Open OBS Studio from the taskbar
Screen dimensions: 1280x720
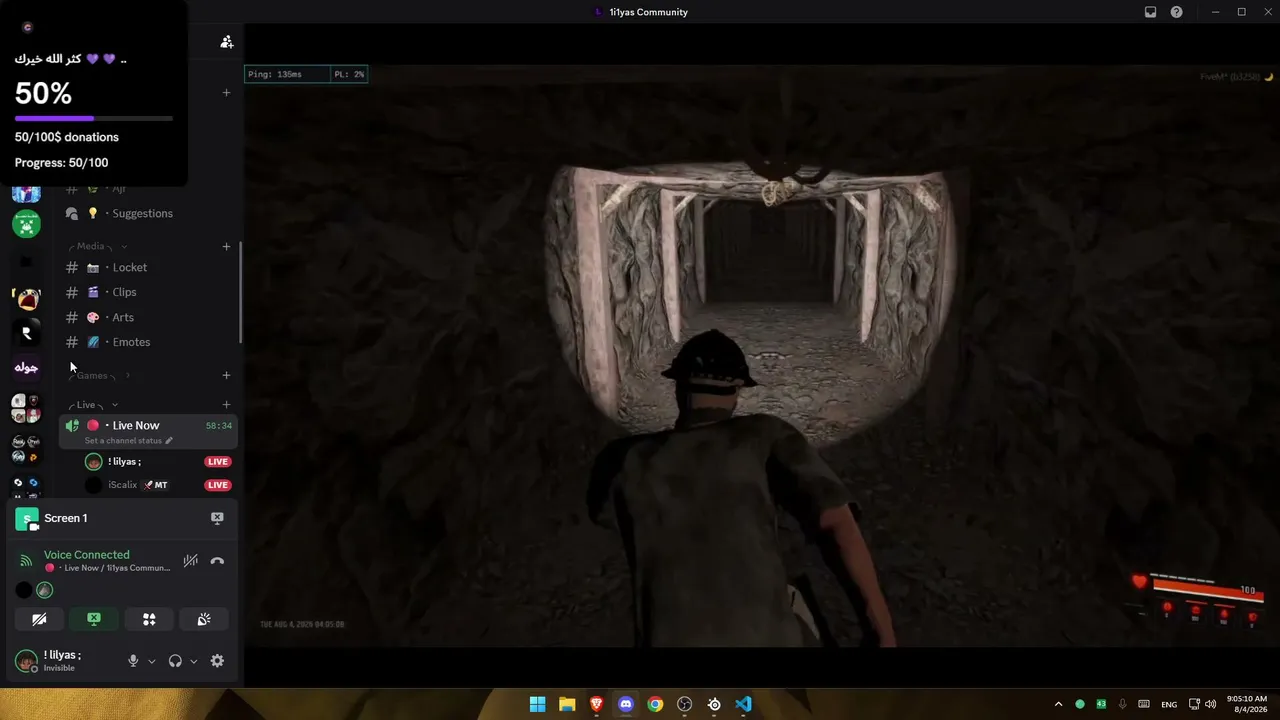[x=684, y=704]
